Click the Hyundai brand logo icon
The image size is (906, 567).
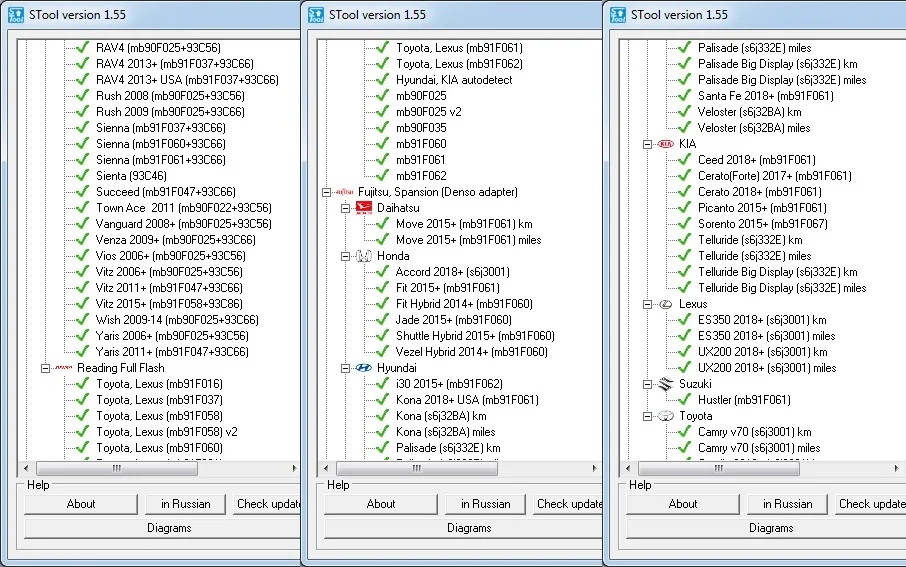click(363, 368)
